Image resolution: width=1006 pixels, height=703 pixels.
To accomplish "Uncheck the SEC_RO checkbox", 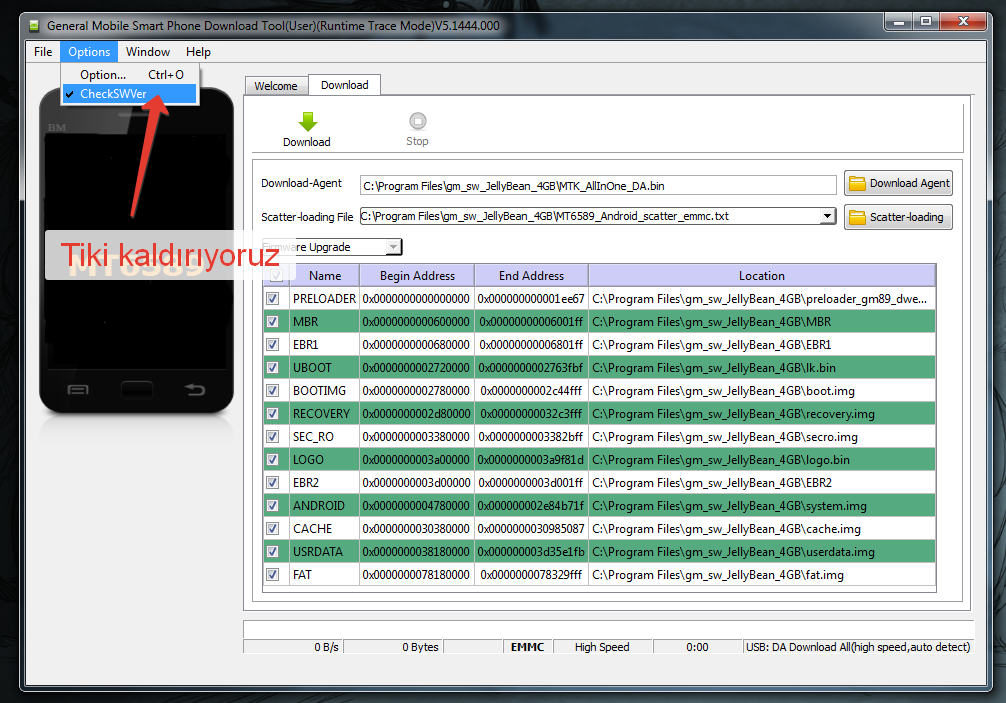I will pos(273,436).
